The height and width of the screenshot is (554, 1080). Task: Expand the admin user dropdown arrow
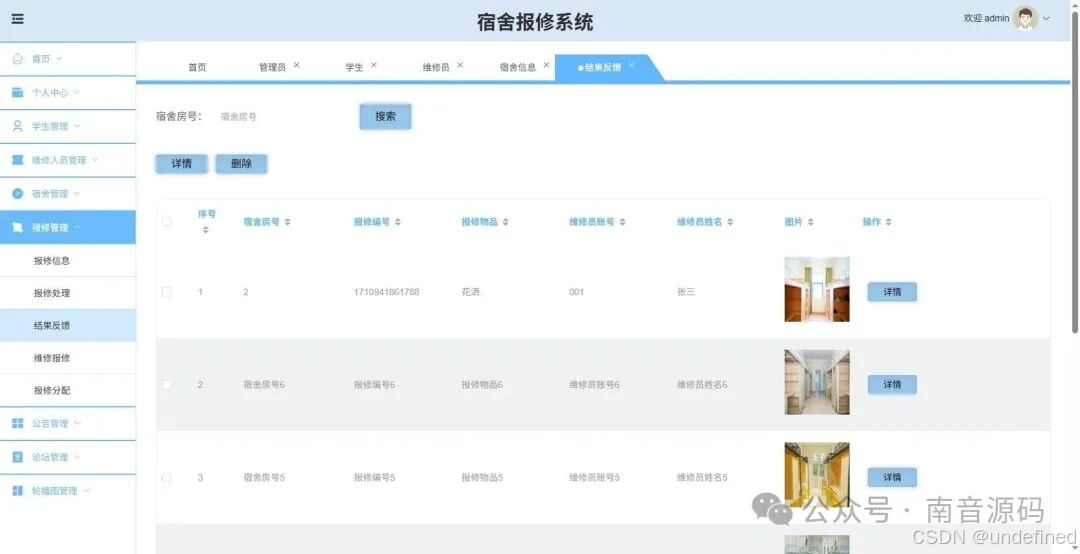pos(1046,19)
